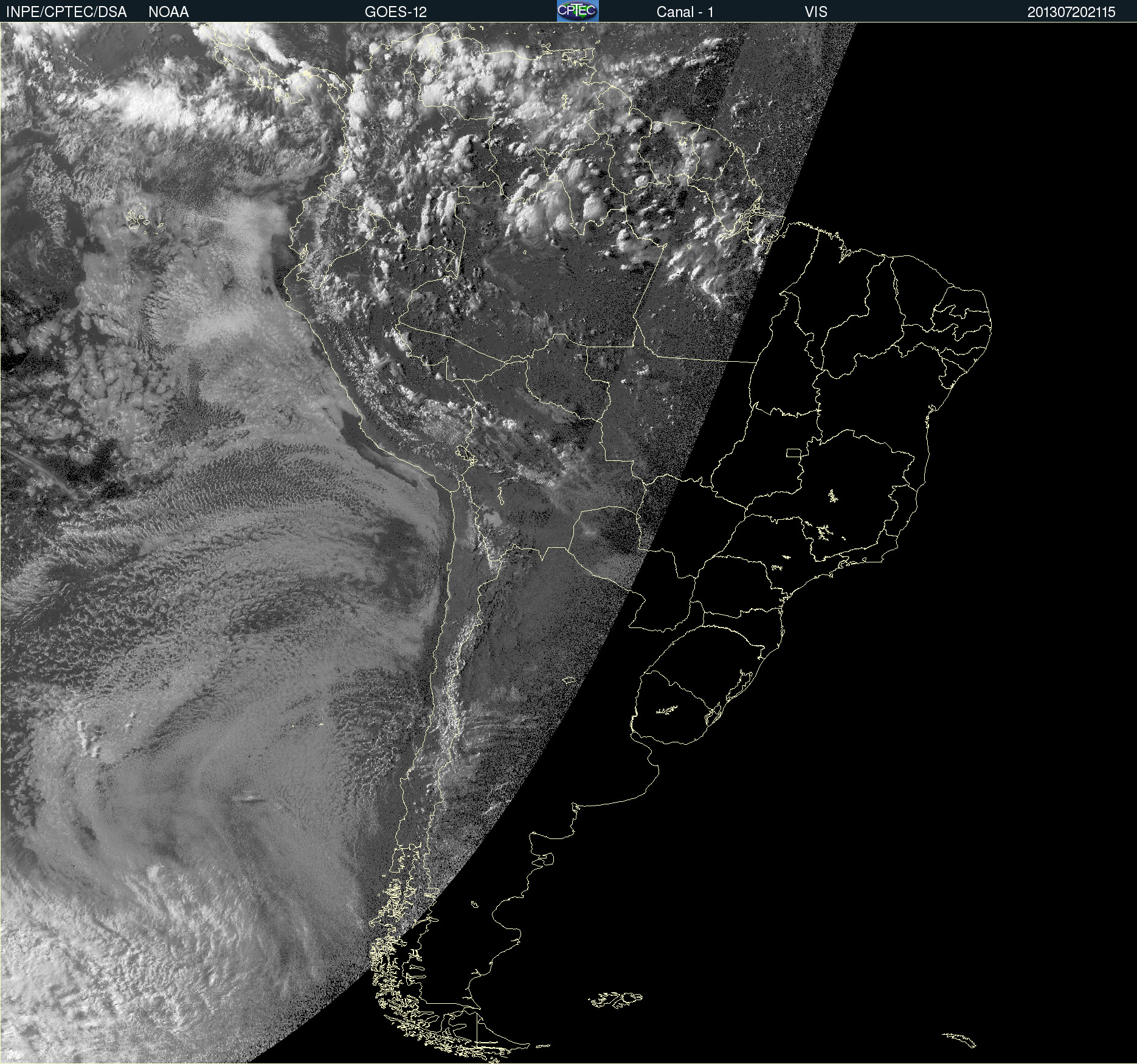The height and width of the screenshot is (1064, 1137).
Task: Click the CPTEC logo in header
Action: click(x=578, y=11)
